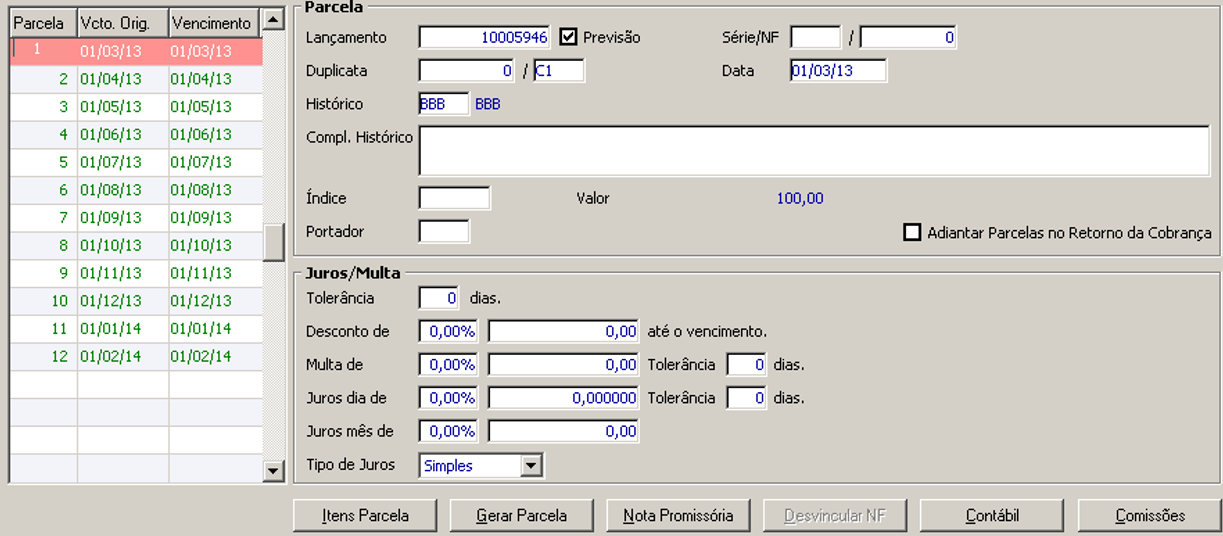Click the Juros dia de value 0,000000

[563, 398]
